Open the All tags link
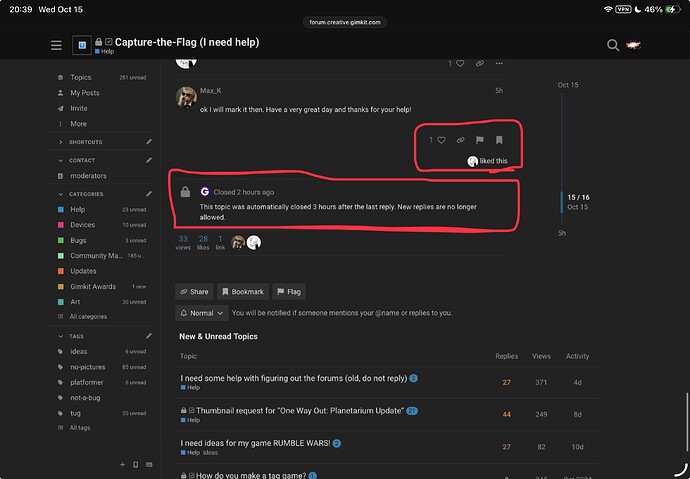Viewport: 690px width, 479px height. (80, 428)
